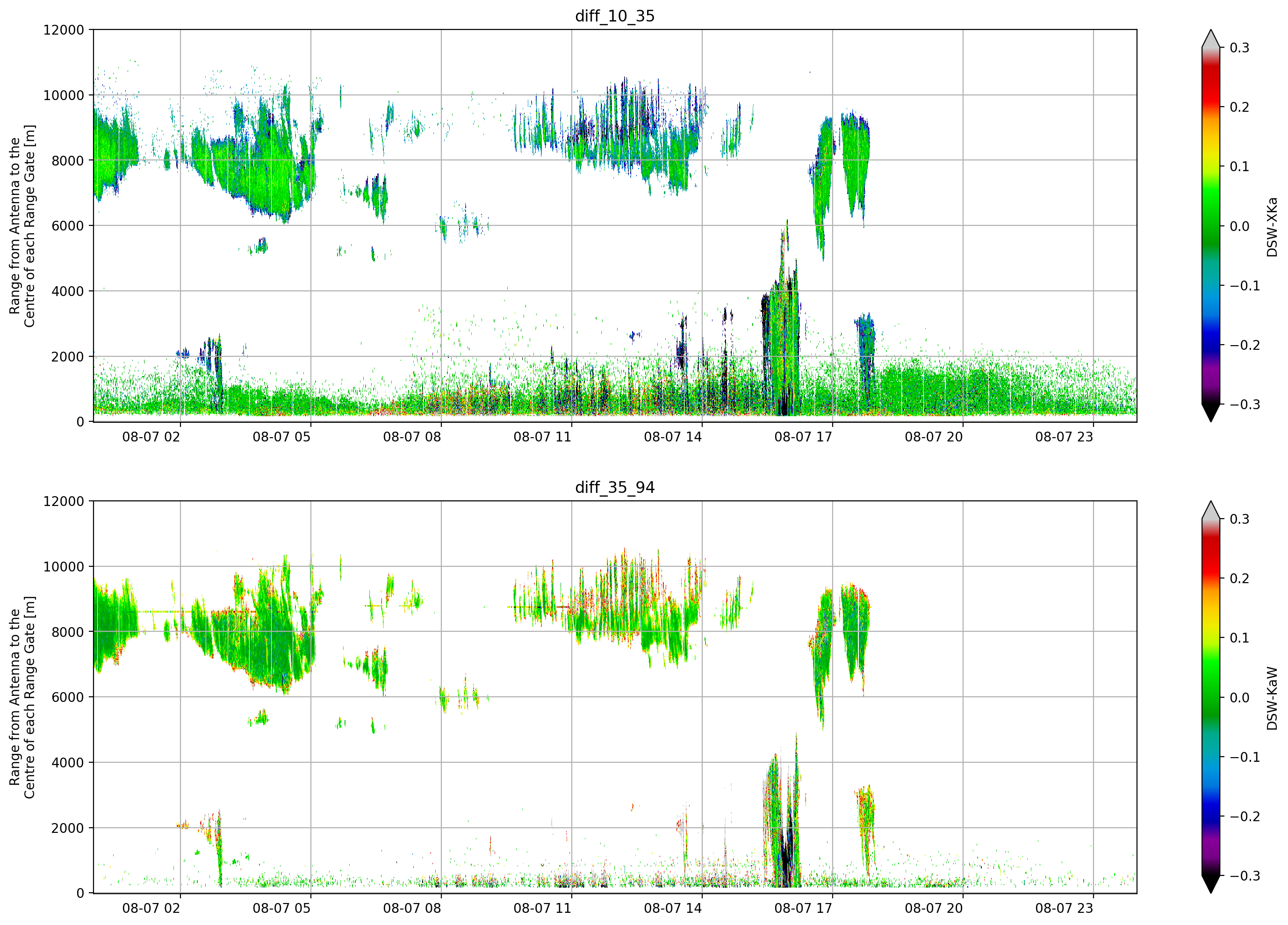Click 0.2 tick on DSW-KaW colorbar
This screenshot has width=1288, height=925.
1239,579
